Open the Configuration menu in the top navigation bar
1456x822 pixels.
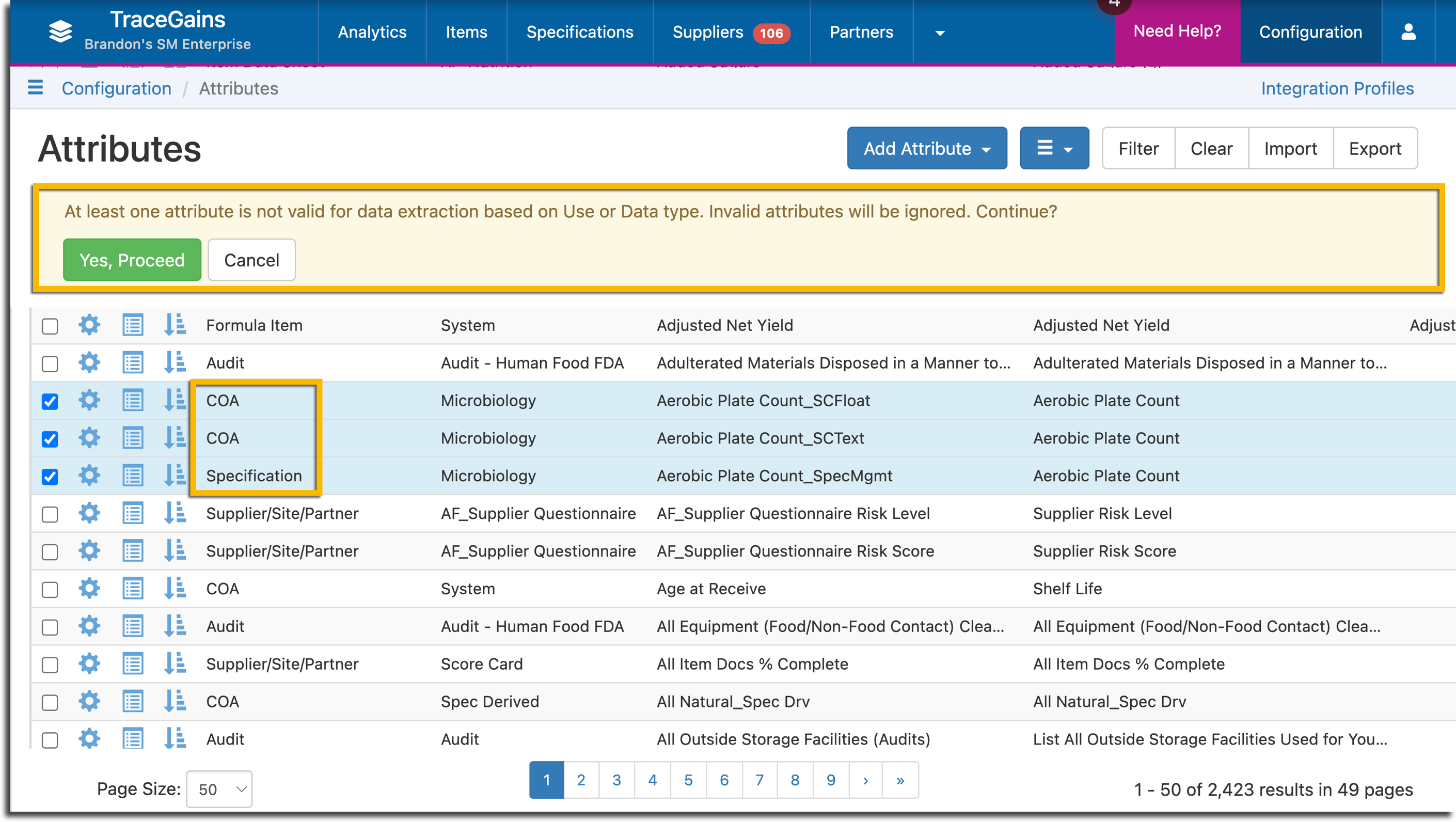[1310, 32]
